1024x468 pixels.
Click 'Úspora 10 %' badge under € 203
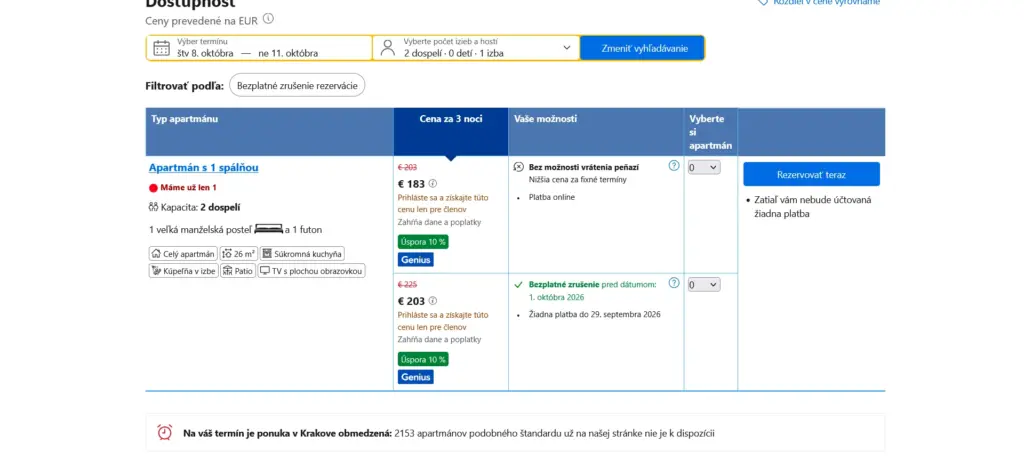[423, 359]
